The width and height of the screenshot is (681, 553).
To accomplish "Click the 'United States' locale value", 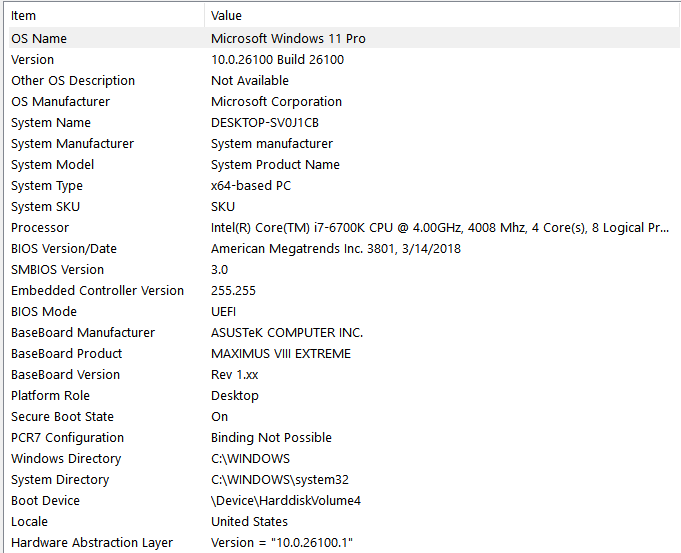I will tap(249, 522).
